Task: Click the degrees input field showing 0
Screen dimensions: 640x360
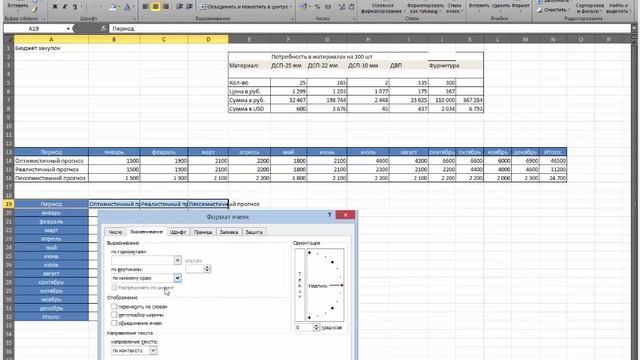Action: (x=304, y=327)
